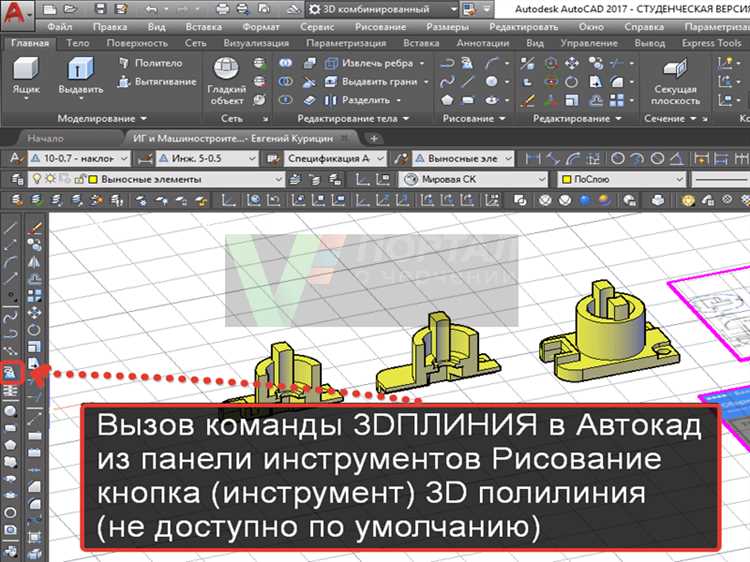Viewport: 750px width, 562px height.
Task: Click the blue sphere Realistic visual style icon
Action: click(x=585, y=200)
